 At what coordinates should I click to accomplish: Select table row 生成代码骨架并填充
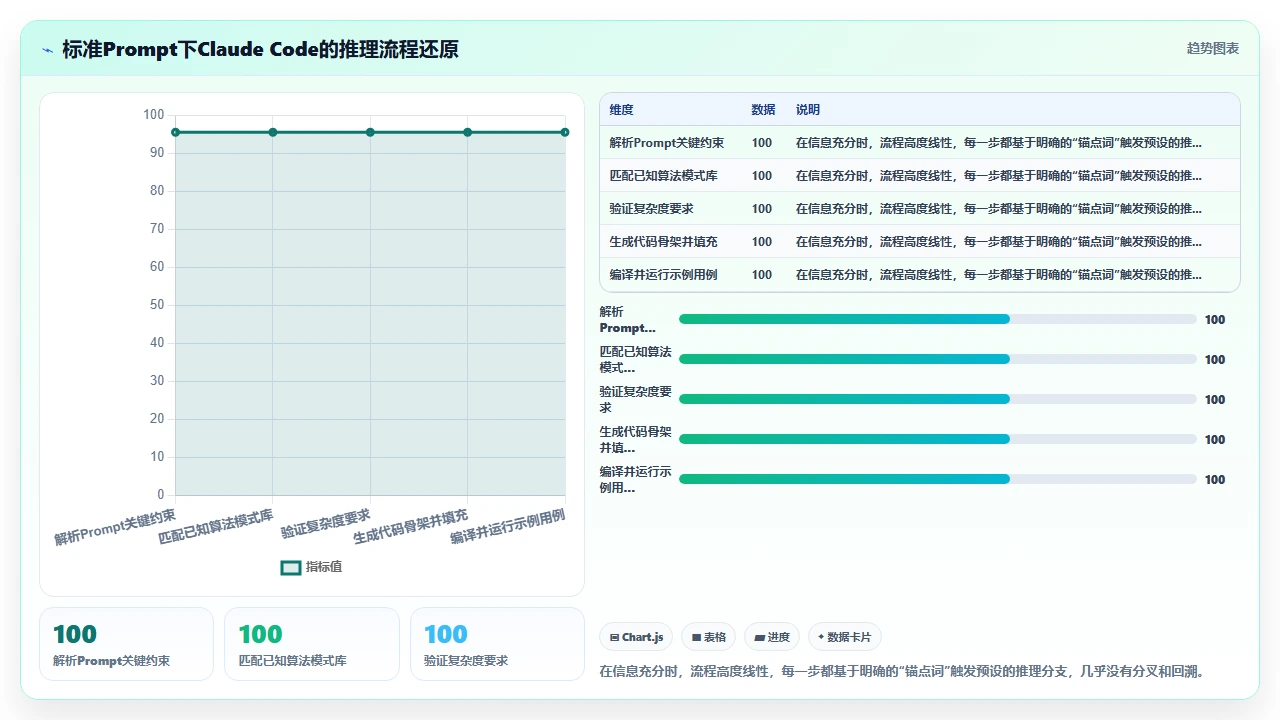pyautogui.click(x=920, y=242)
